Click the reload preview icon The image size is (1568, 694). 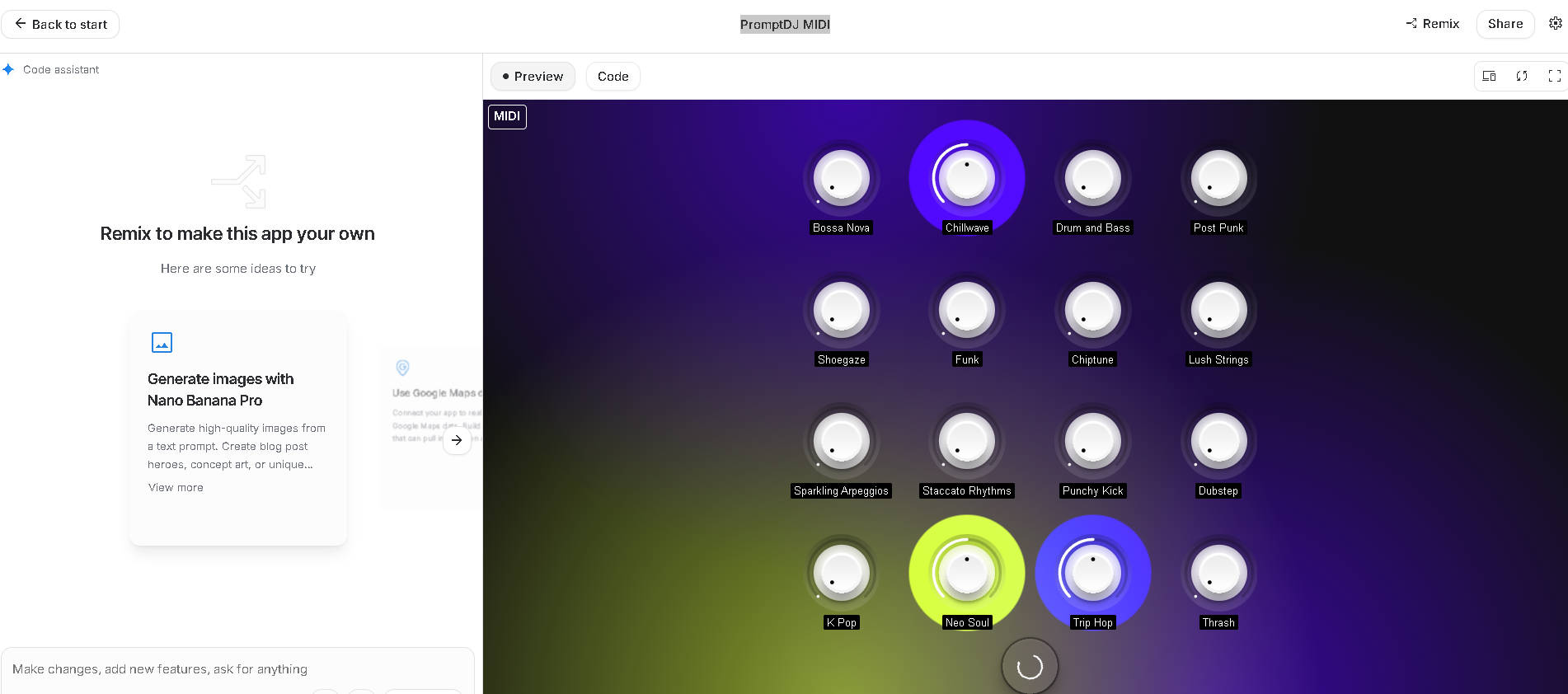pyautogui.click(x=1522, y=76)
